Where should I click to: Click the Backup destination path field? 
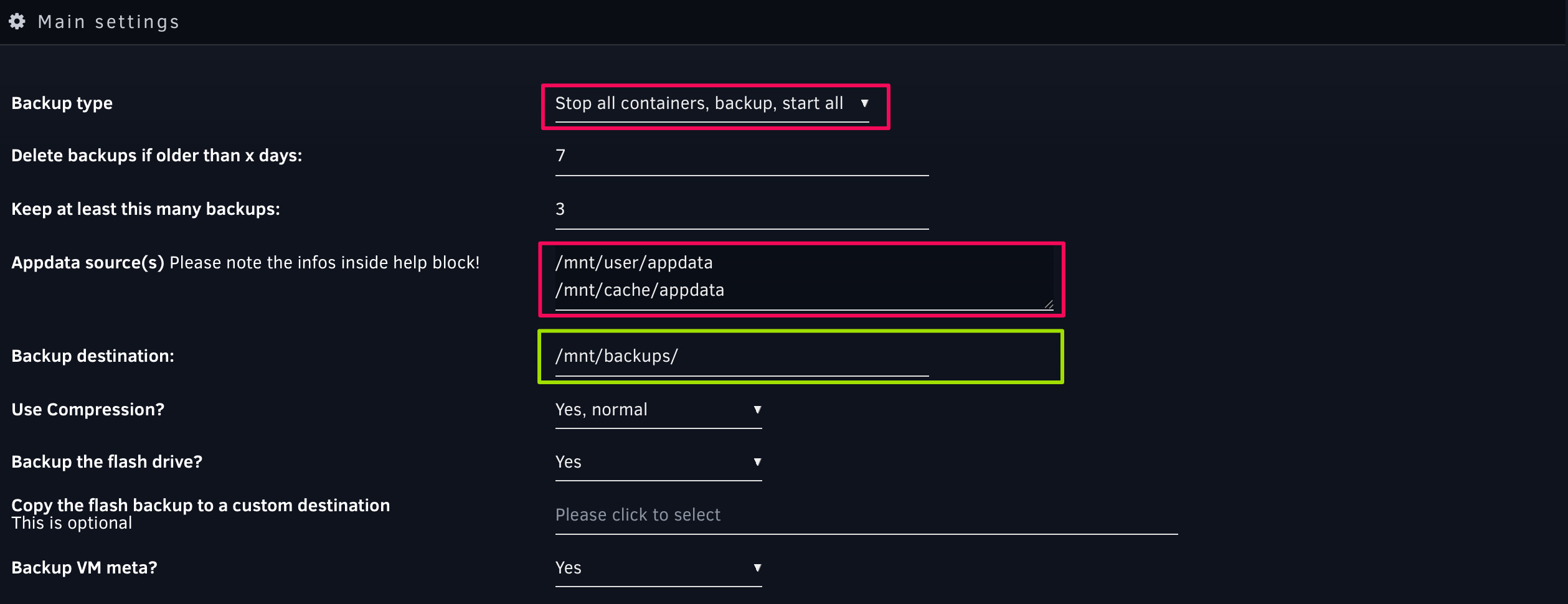tap(742, 357)
